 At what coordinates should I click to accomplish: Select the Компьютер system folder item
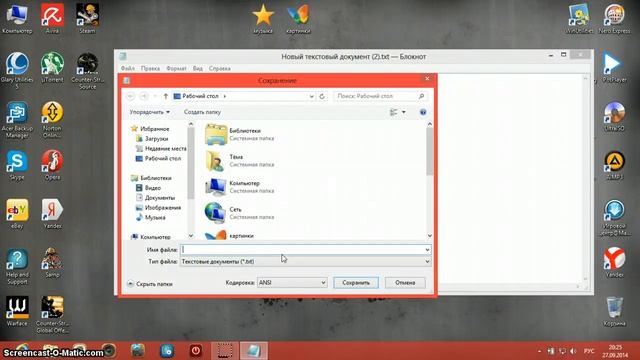point(241,187)
